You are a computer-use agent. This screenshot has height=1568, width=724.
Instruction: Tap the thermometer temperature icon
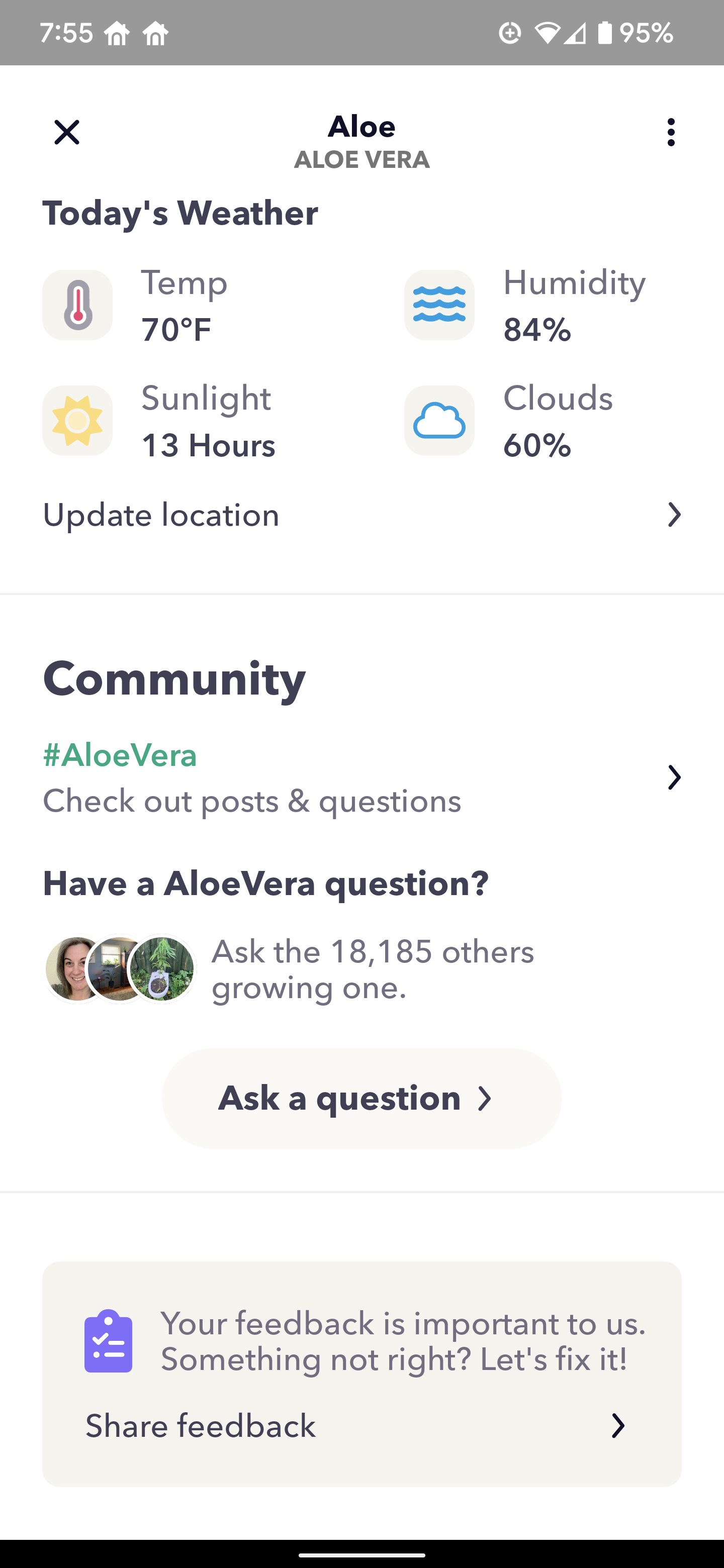(77, 305)
